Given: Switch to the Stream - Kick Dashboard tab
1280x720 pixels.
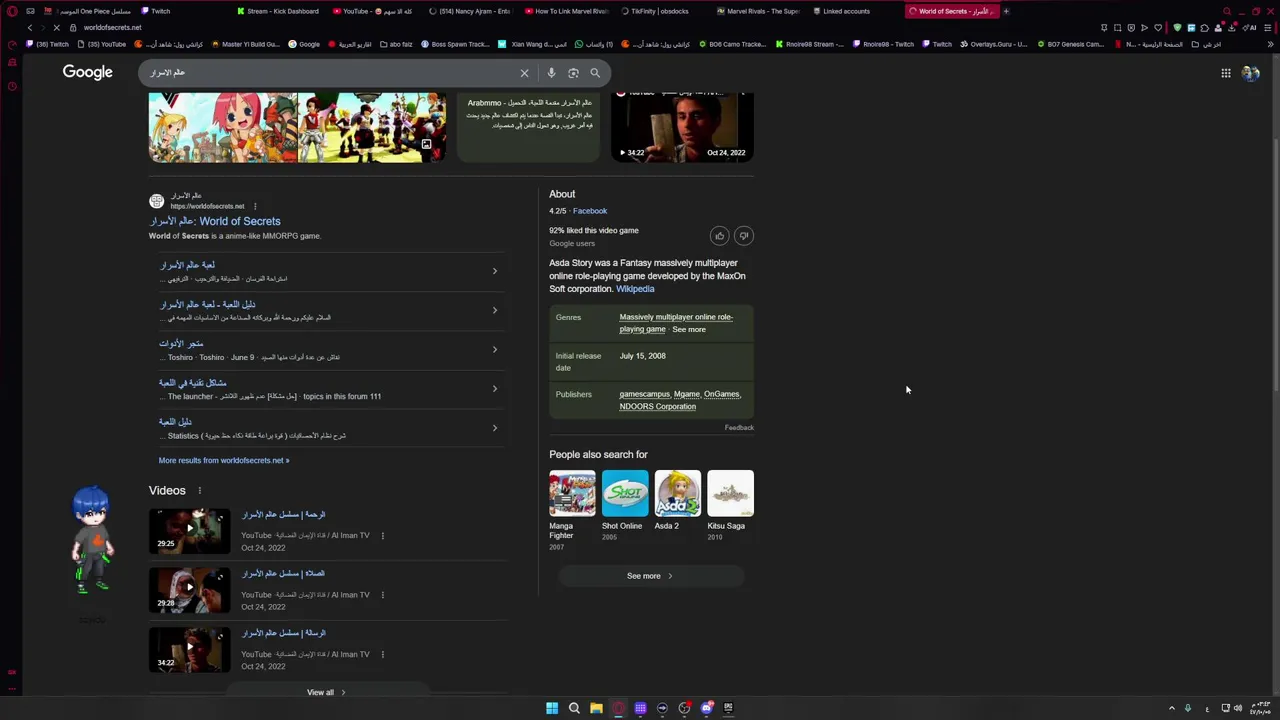Looking at the screenshot, I should [x=280, y=11].
